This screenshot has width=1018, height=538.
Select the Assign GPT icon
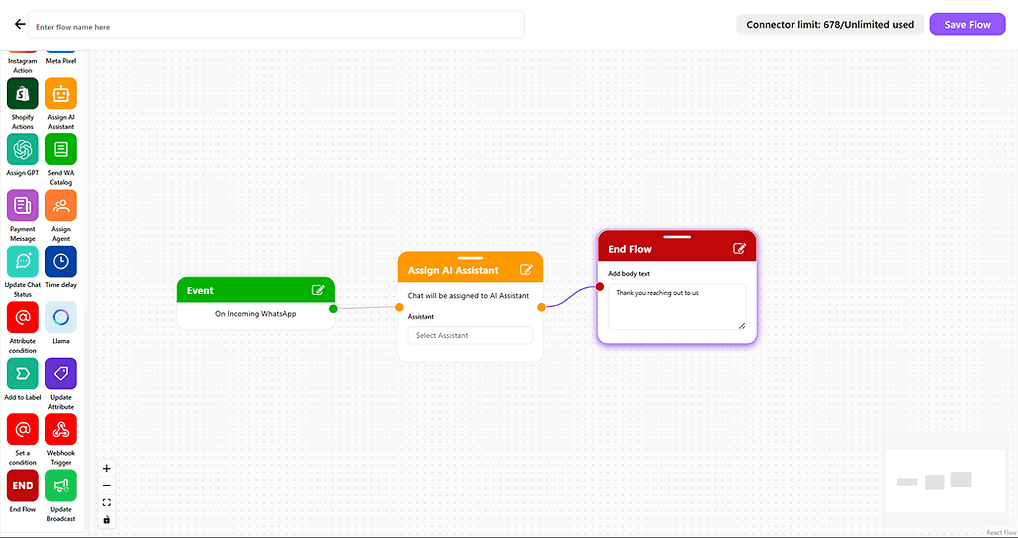pos(23,149)
